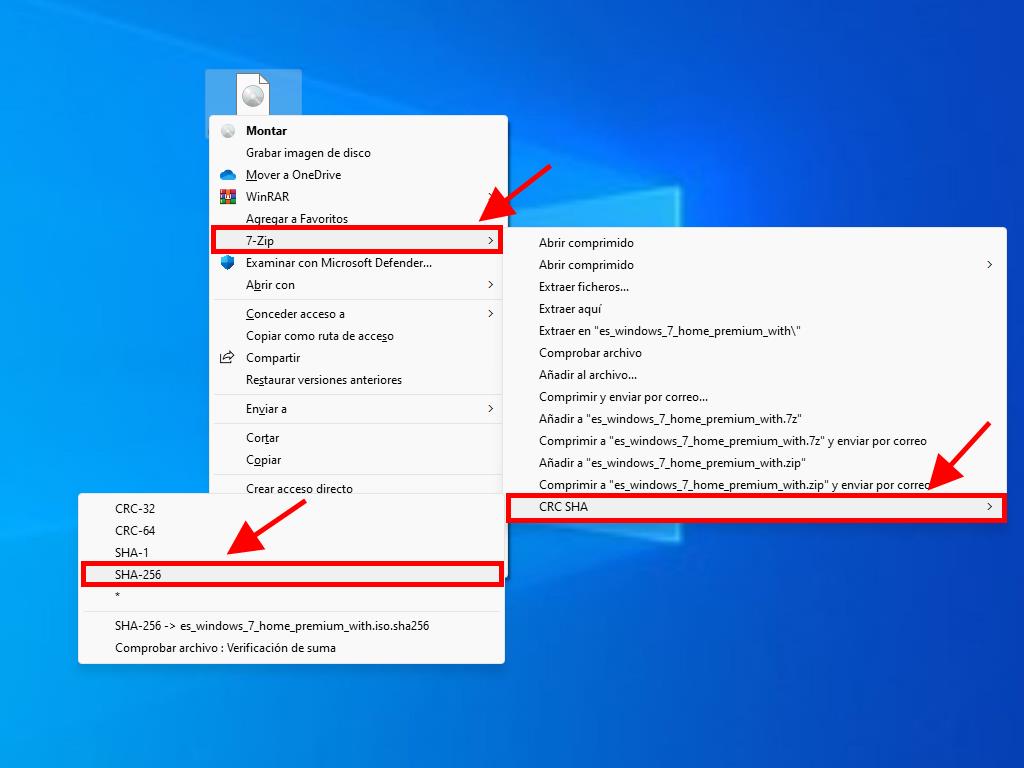Choose Comprimir a .7z y enviar por correo
This screenshot has height=768, width=1024.
(756, 441)
